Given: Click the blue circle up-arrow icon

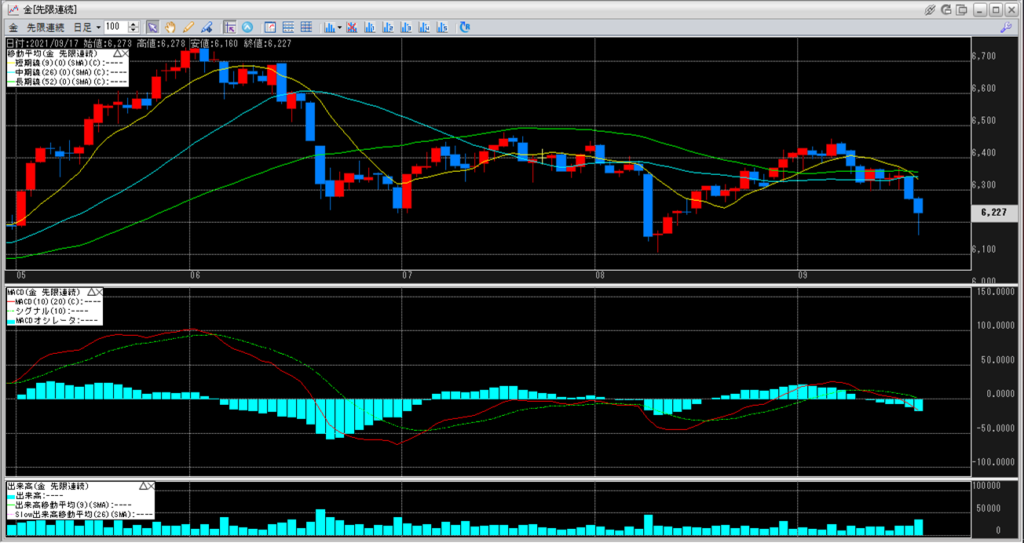Looking at the screenshot, I should coord(247,27).
